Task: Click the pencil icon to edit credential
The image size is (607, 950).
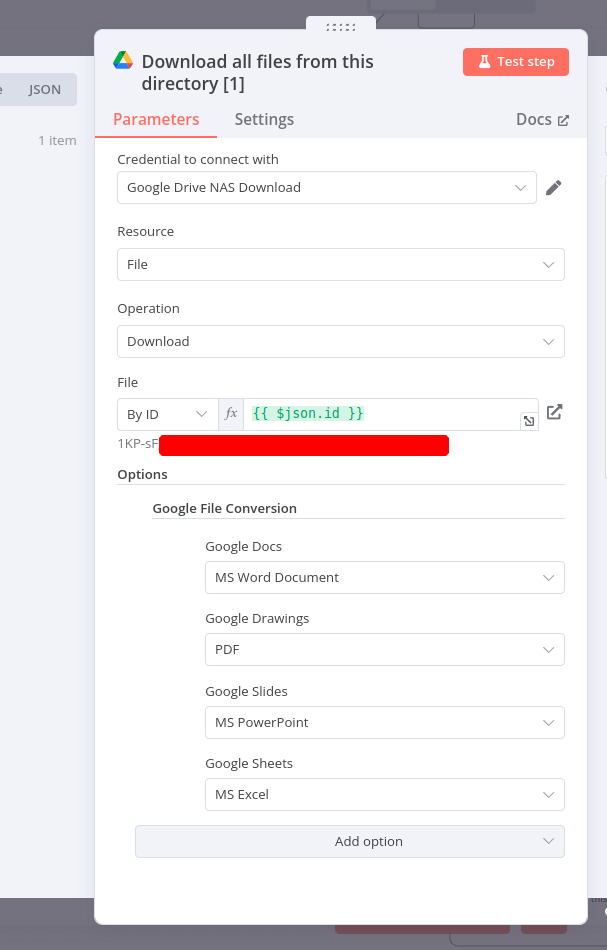Action: point(554,187)
